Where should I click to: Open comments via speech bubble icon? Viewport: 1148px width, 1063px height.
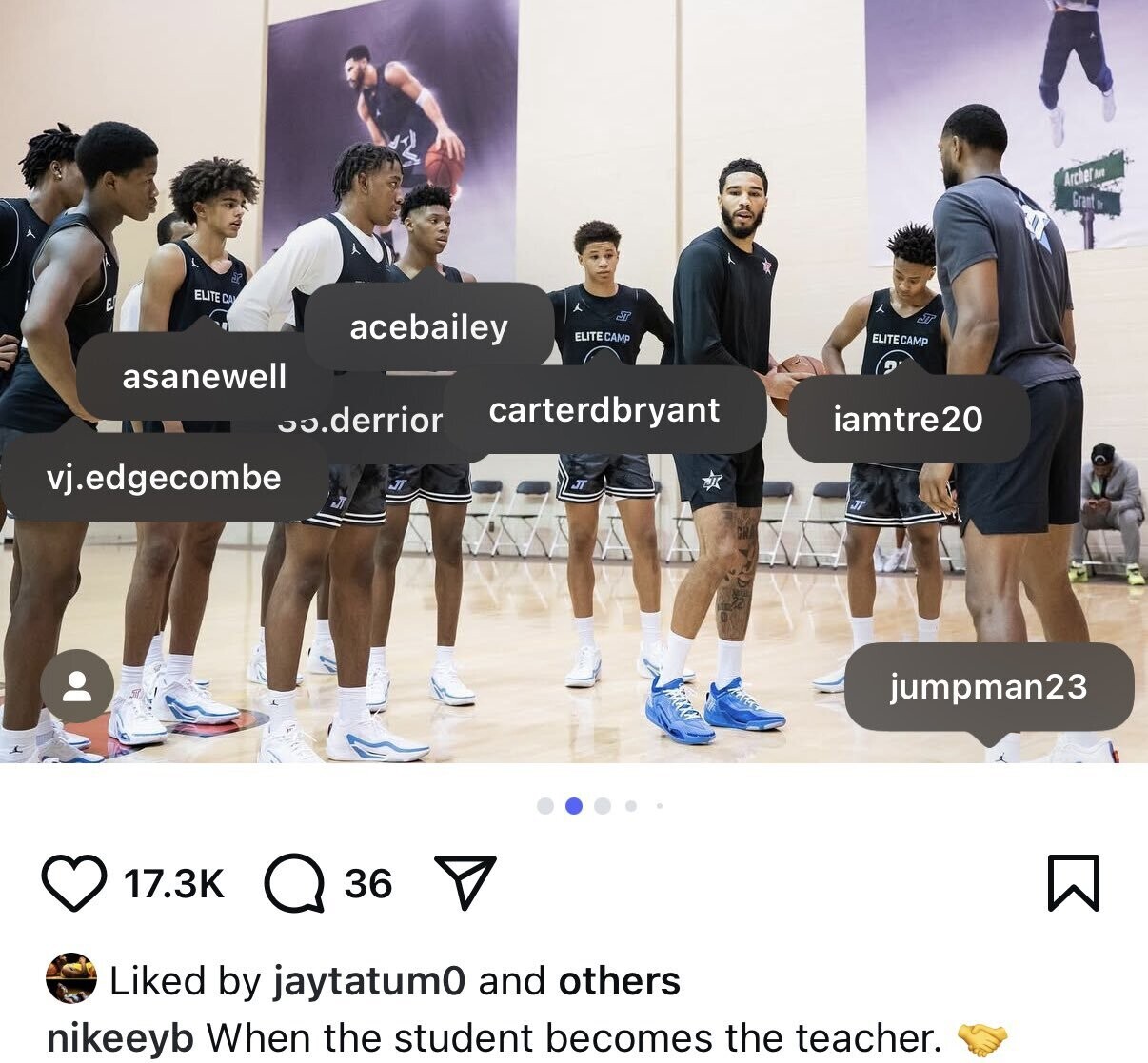[294, 883]
